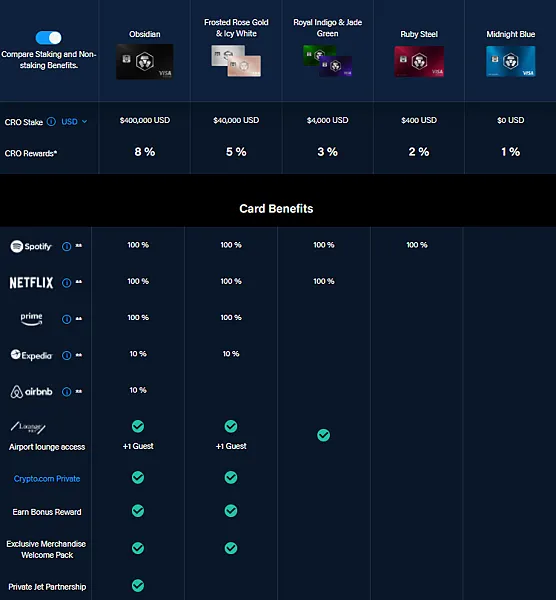The image size is (556, 600).
Task: Open the Crypto.com Private link
Action: [x=47, y=479]
